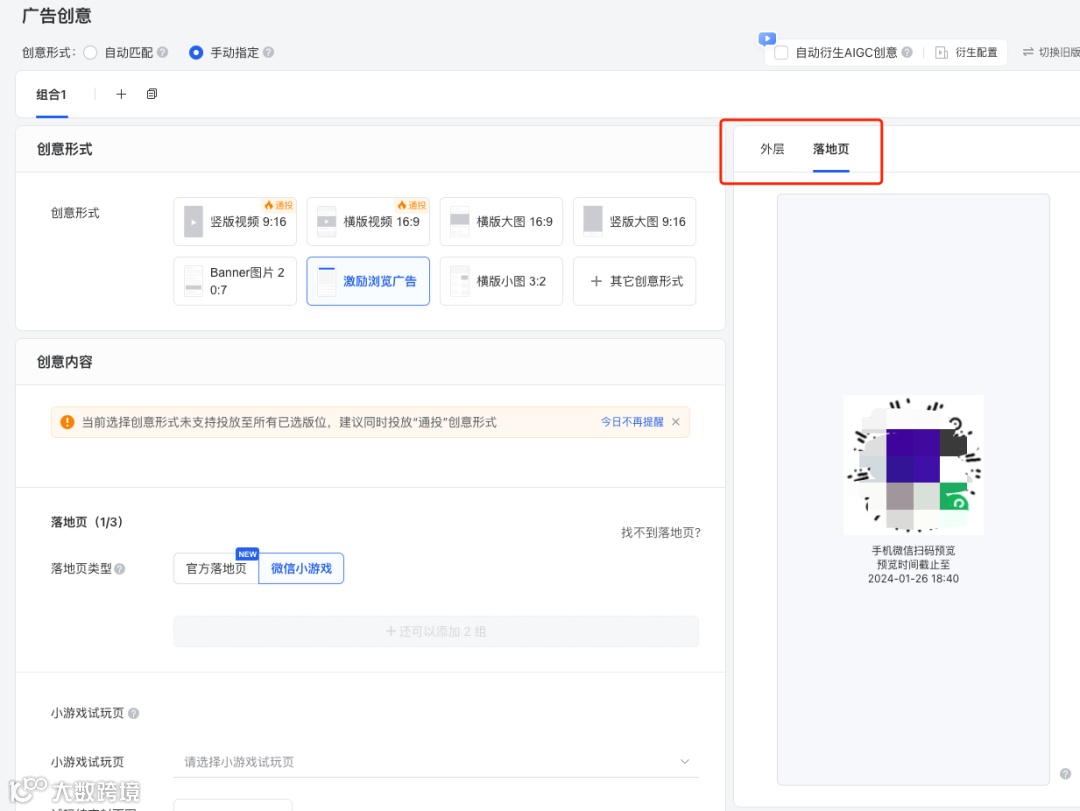This screenshot has height=811, width=1080.
Task: Open 衍生配置 settings
Action: [966, 52]
